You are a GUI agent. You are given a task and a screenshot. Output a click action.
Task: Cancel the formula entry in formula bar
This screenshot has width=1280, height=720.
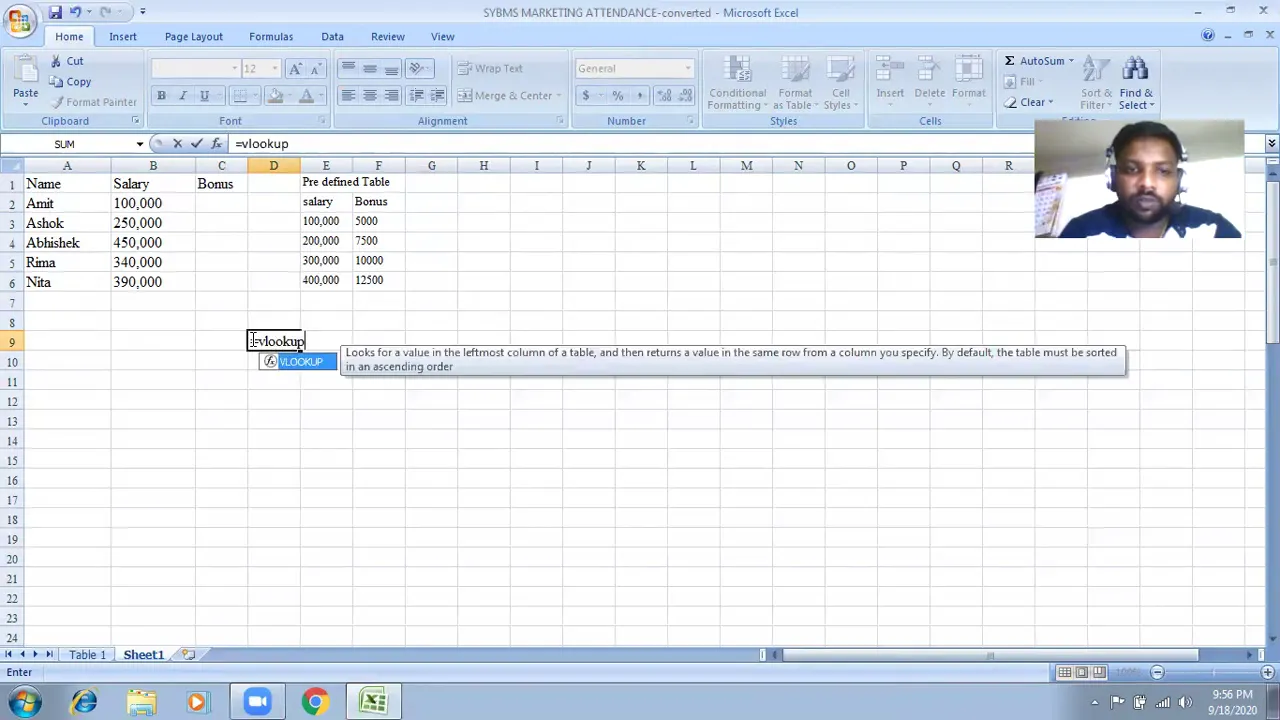pyautogui.click(x=178, y=144)
